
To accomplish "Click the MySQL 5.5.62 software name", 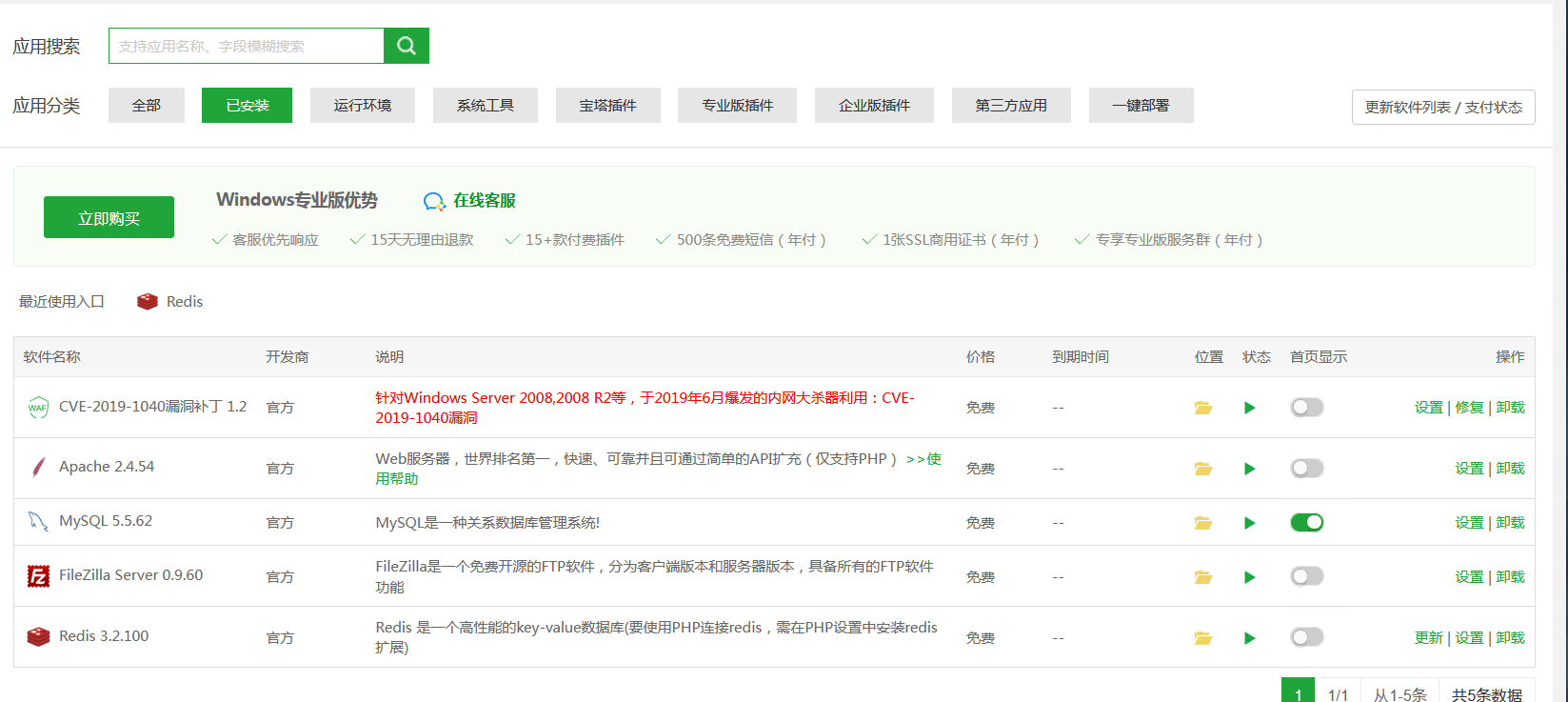I will coord(106,521).
